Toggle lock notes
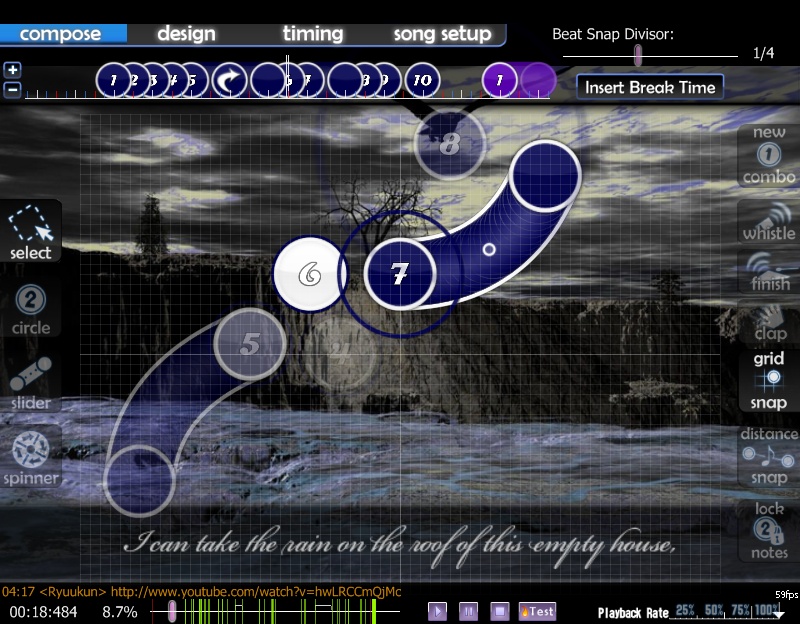 pos(769,530)
